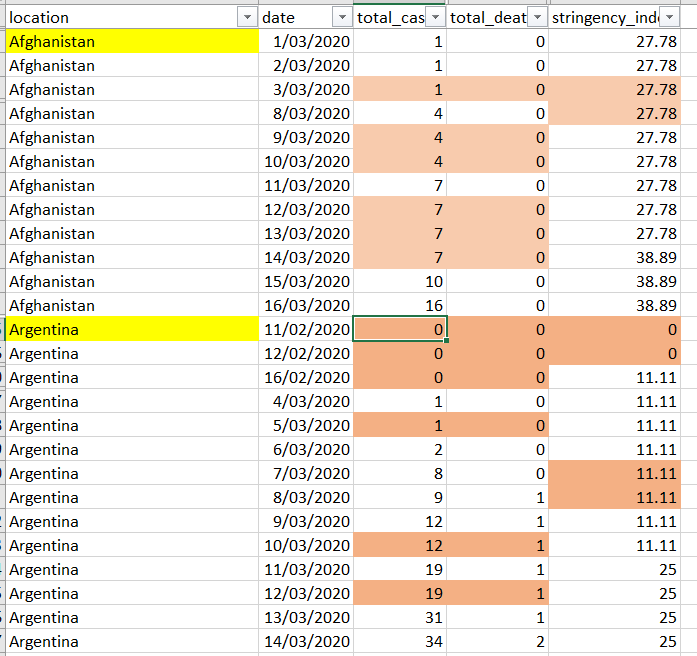The height and width of the screenshot is (656, 697).
Task: Select stringency 11.11 on 16/02/2020 row
Action: (615, 377)
